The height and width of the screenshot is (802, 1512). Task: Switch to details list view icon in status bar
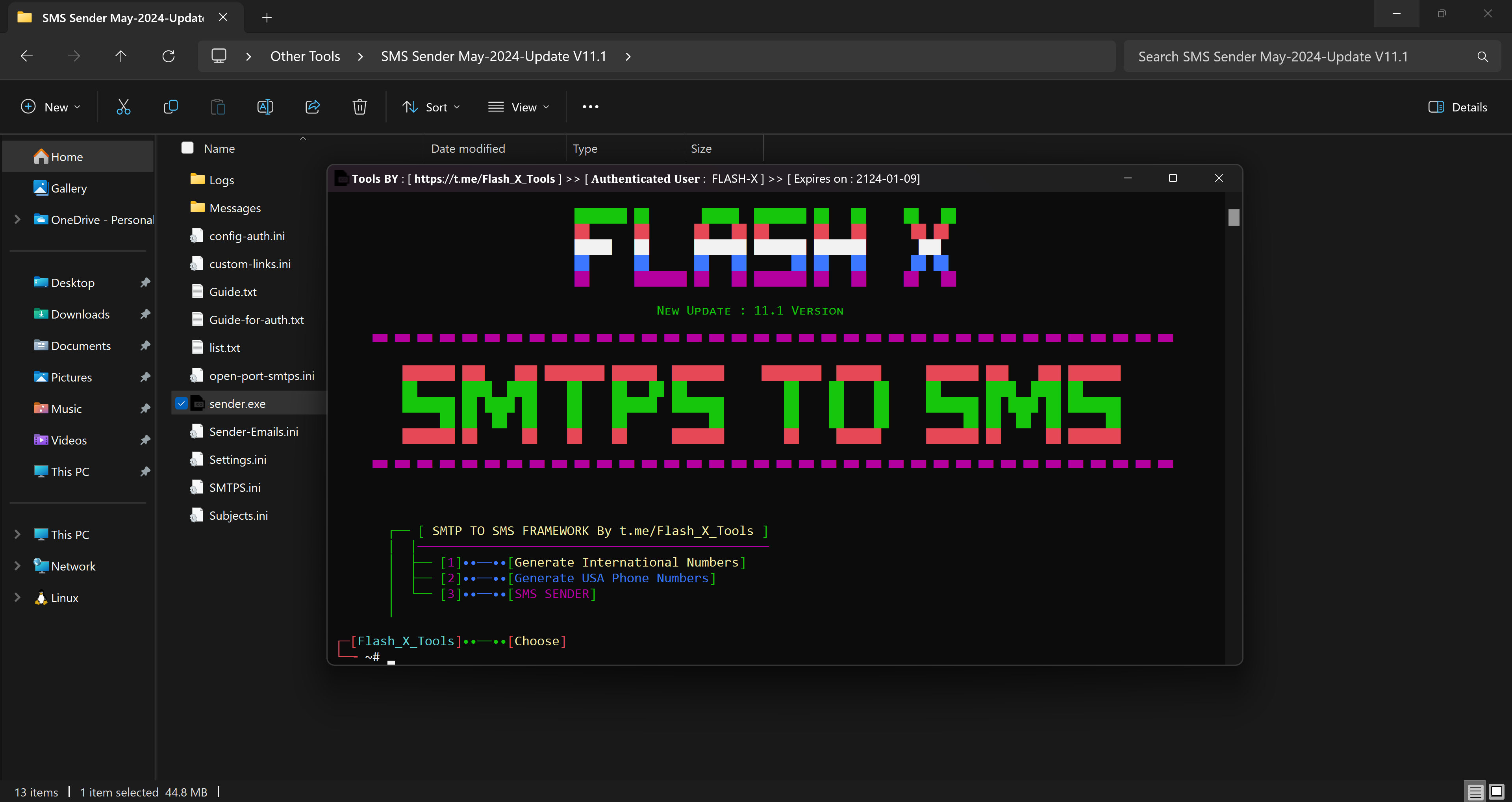click(x=1475, y=791)
